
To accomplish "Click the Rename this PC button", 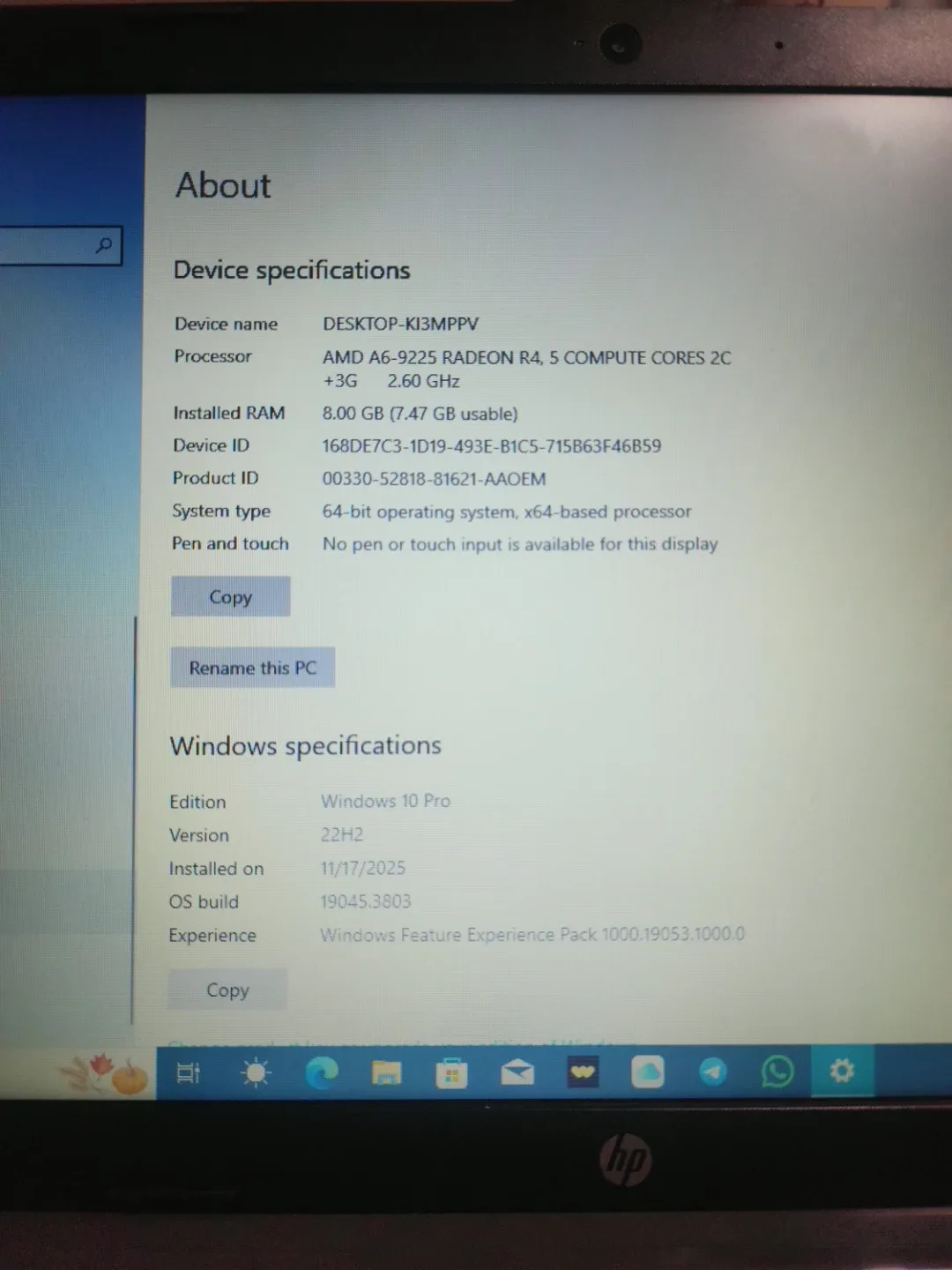I will (252, 668).
